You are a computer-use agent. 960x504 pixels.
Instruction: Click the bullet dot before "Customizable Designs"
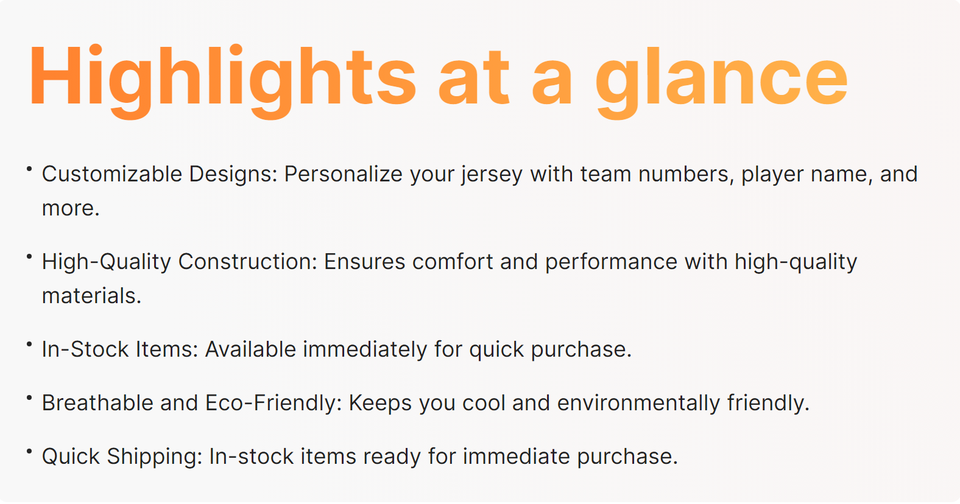point(31,171)
